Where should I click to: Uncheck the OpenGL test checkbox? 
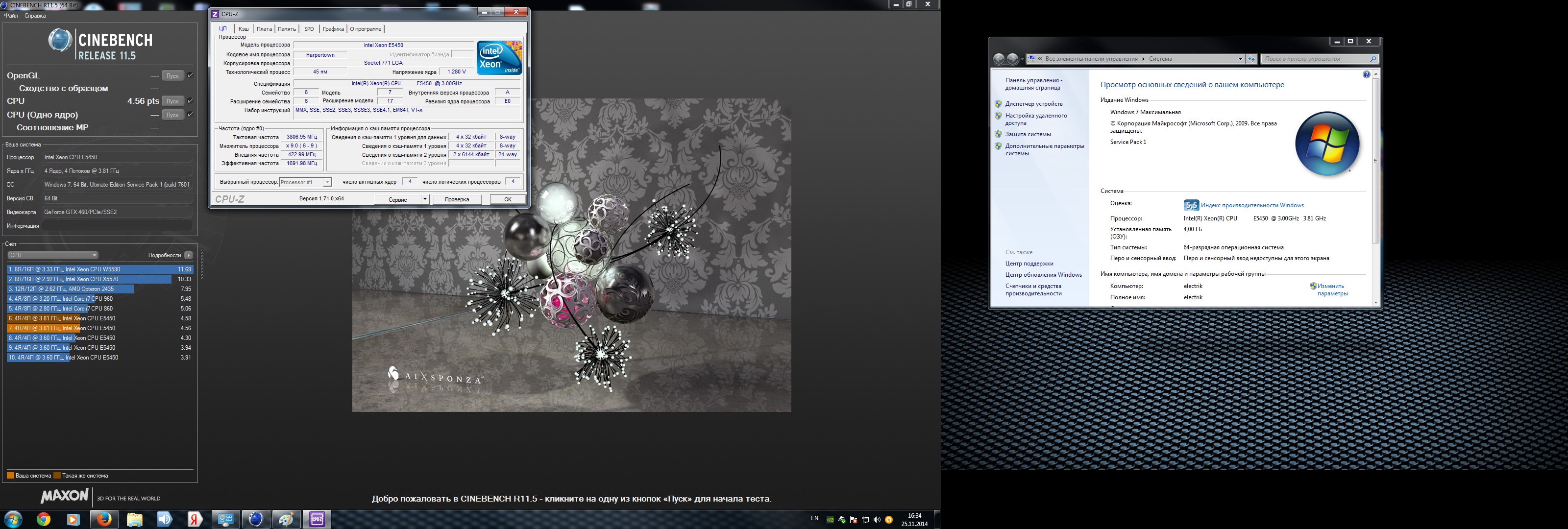191,75
